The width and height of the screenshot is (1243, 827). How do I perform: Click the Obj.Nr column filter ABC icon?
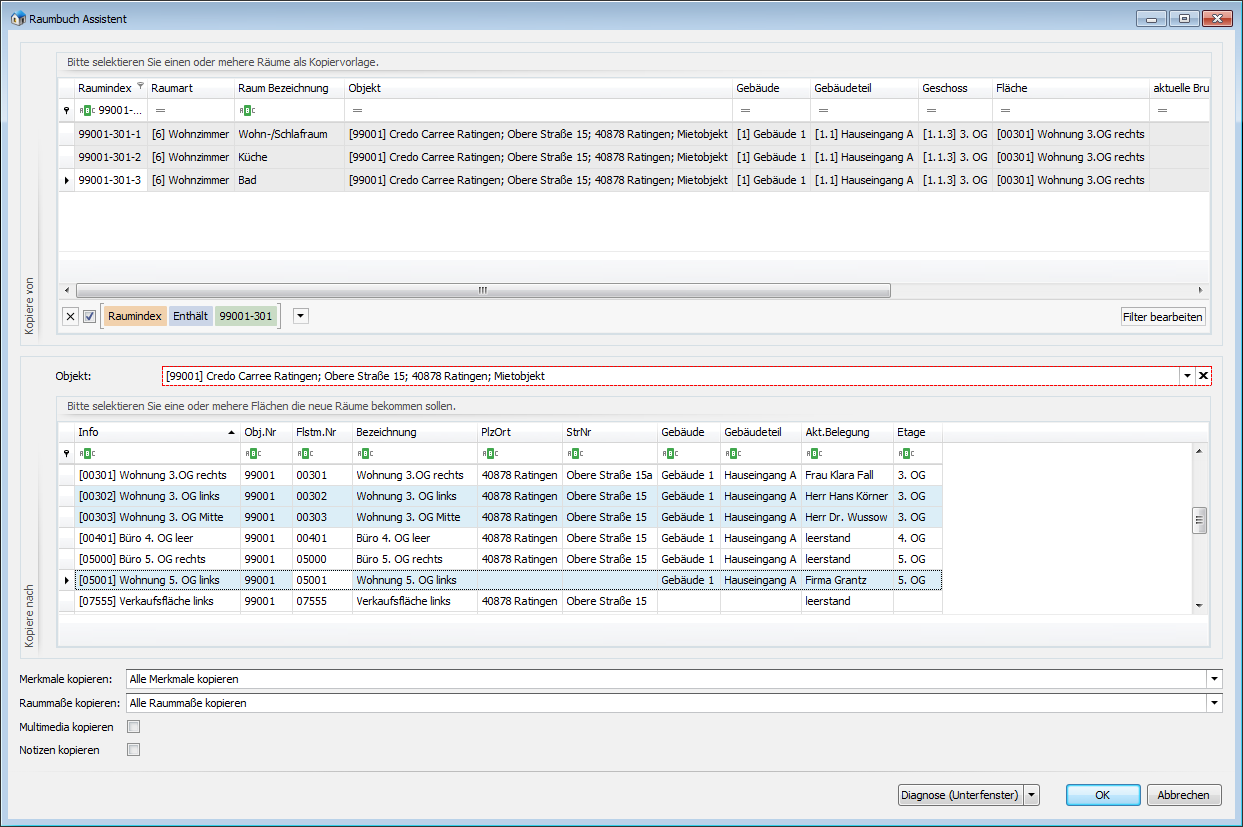(x=251, y=453)
